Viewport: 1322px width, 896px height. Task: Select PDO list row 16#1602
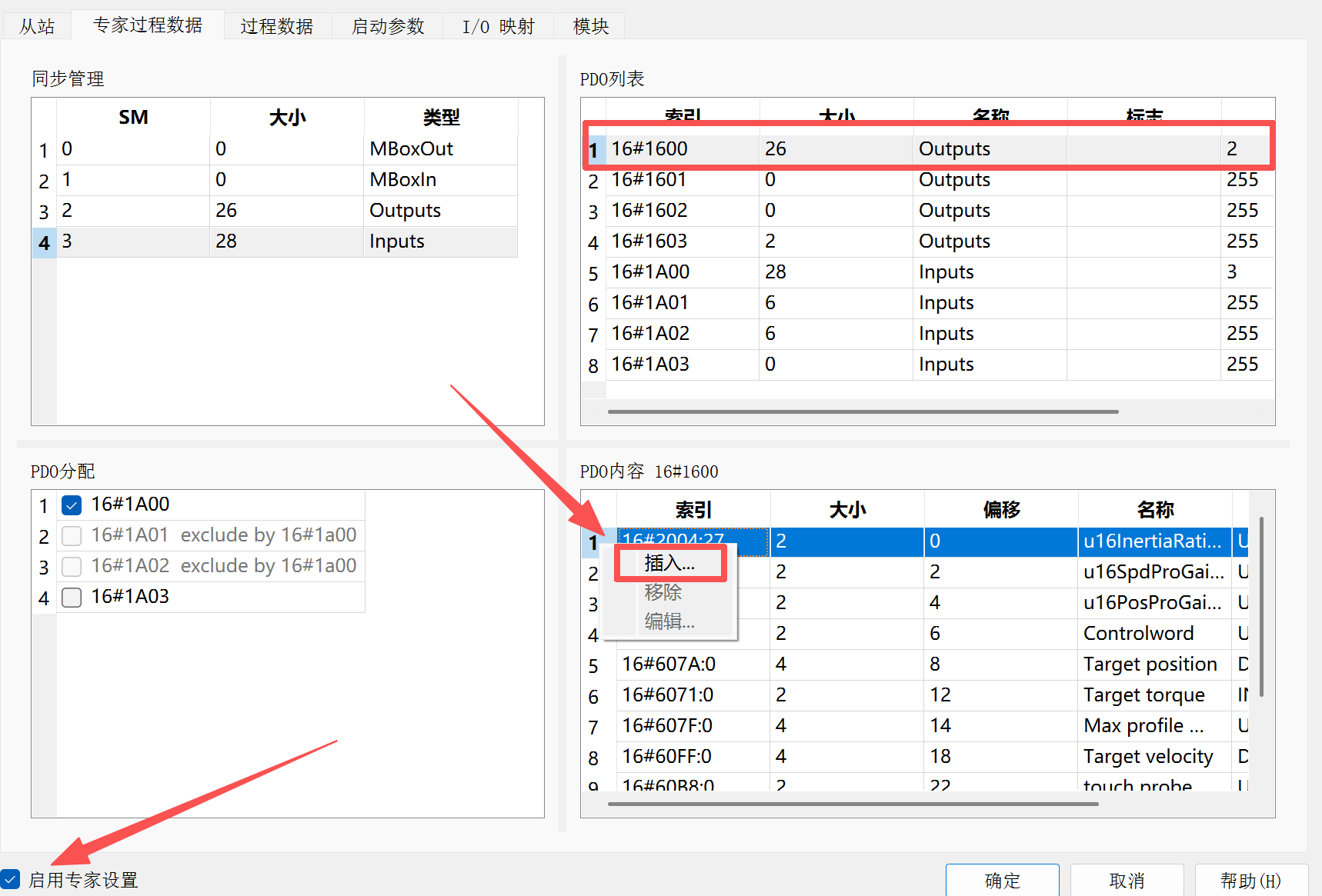coord(940,211)
